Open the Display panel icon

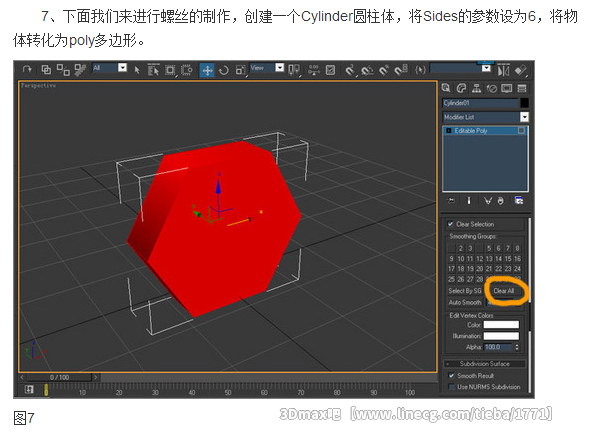pyautogui.click(x=506, y=88)
